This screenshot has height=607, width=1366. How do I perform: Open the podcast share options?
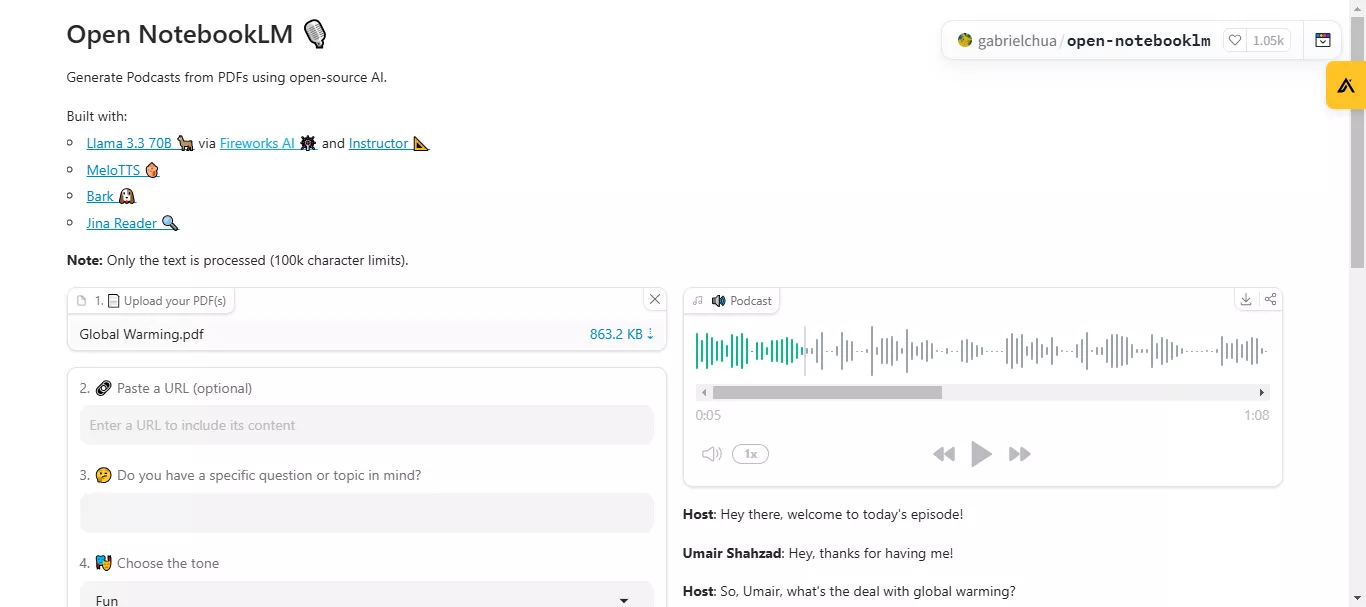1271,299
